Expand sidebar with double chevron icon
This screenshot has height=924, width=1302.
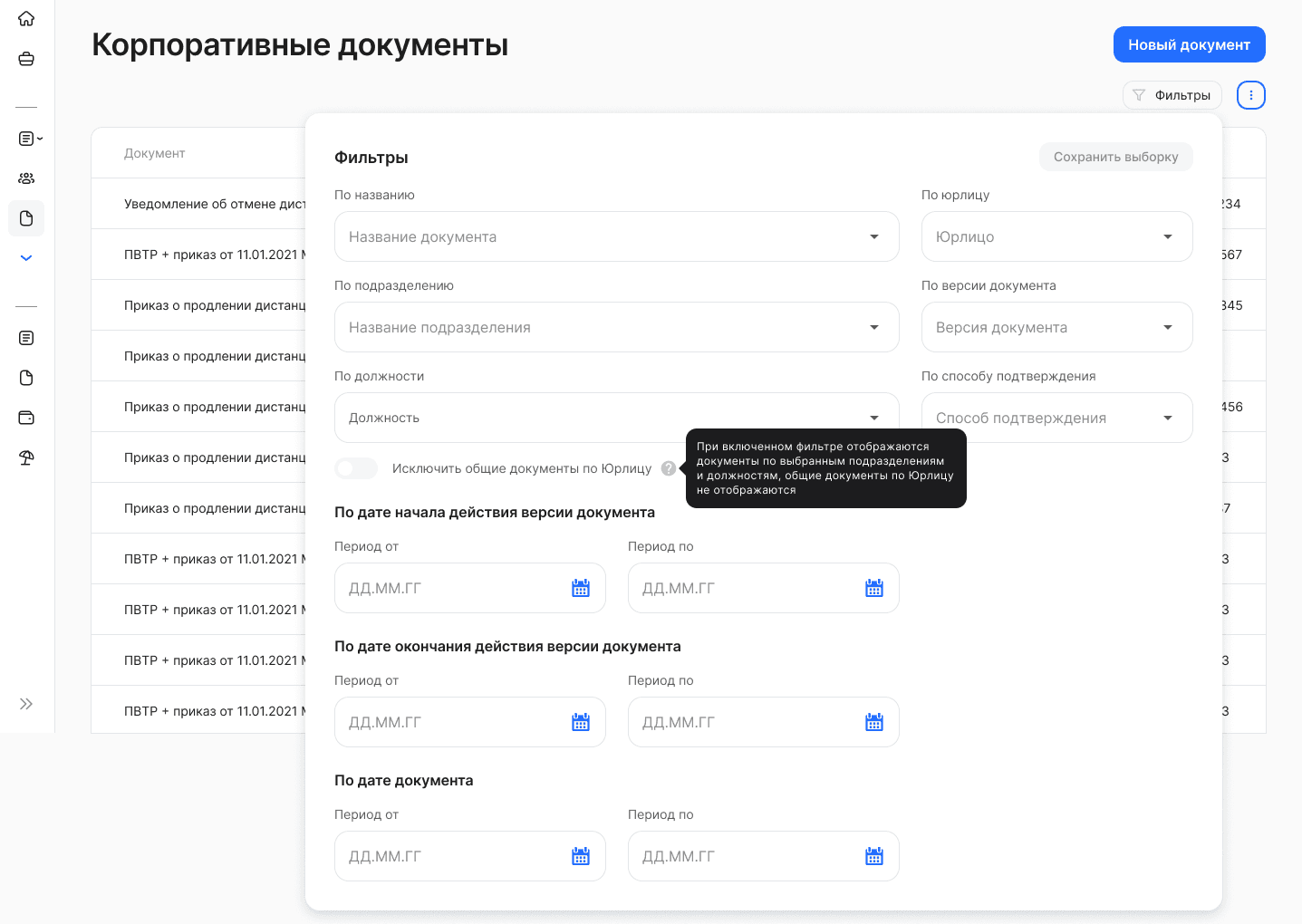click(x=26, y=704)
